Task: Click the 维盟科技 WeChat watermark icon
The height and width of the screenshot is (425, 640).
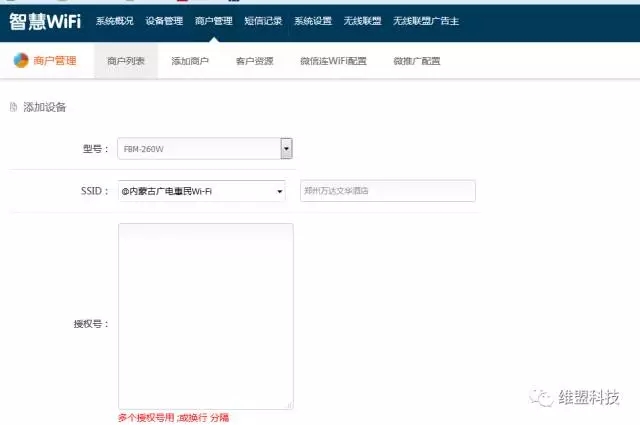Action: point(543,397)
